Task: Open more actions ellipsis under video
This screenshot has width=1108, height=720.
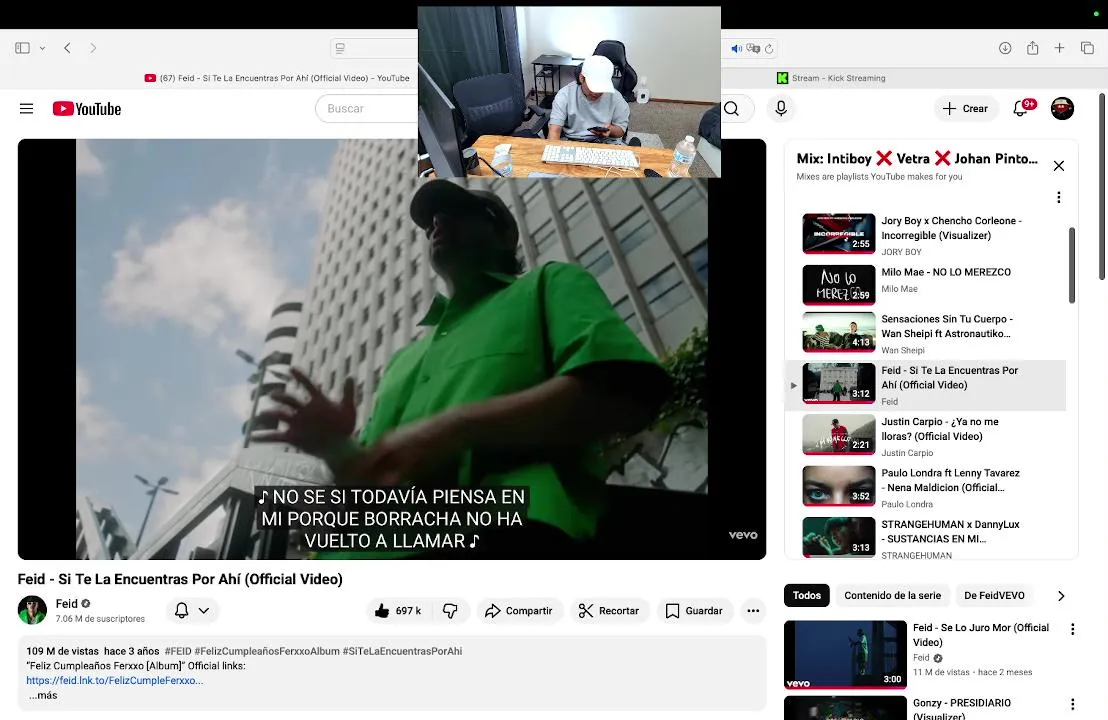Action: (x=753, y=610)
